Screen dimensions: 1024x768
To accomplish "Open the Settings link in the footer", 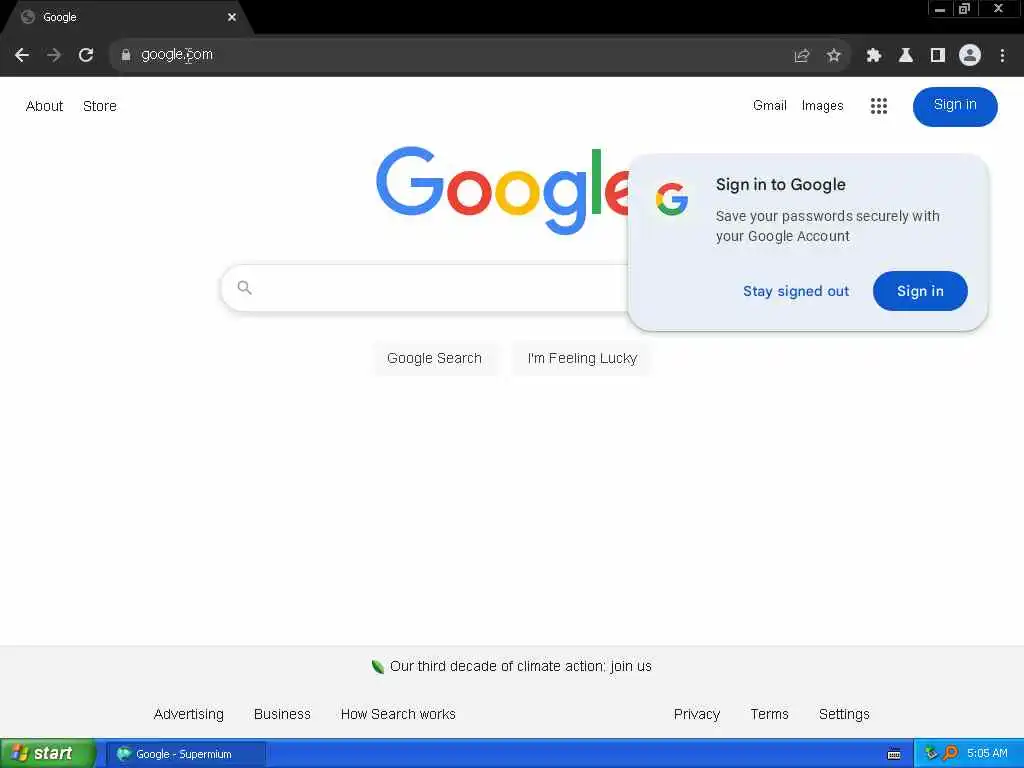I will tap(844, 714).
